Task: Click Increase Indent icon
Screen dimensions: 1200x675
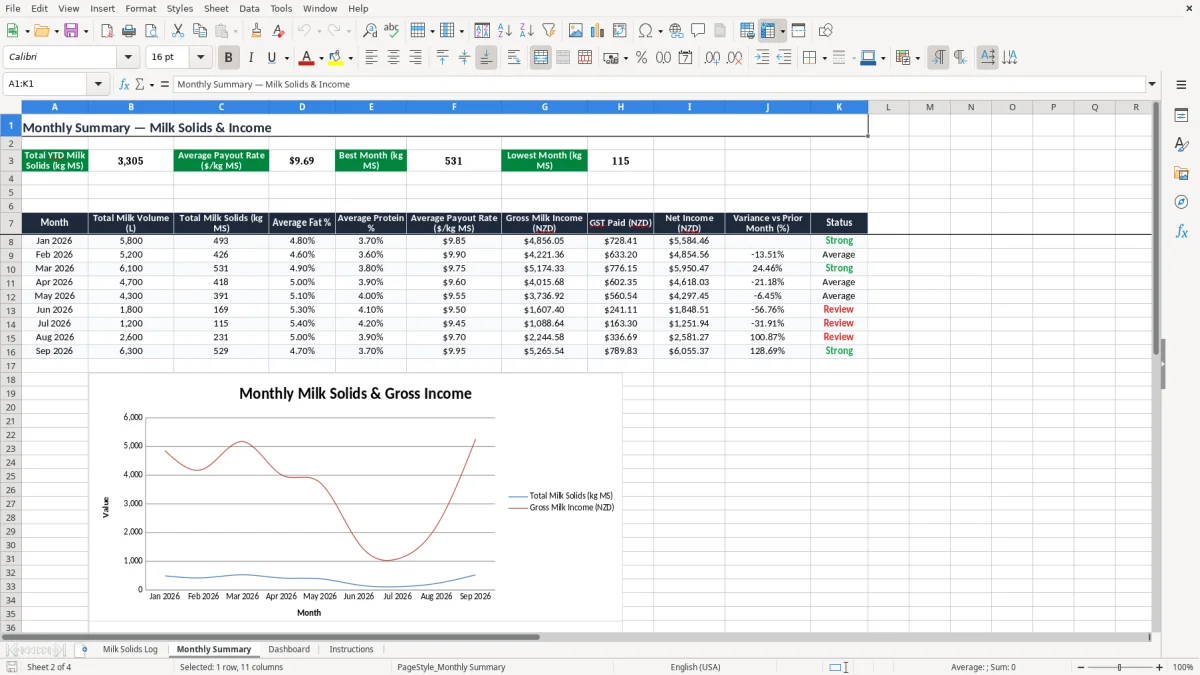Action: pyautogui.click(x=762, y=58)
